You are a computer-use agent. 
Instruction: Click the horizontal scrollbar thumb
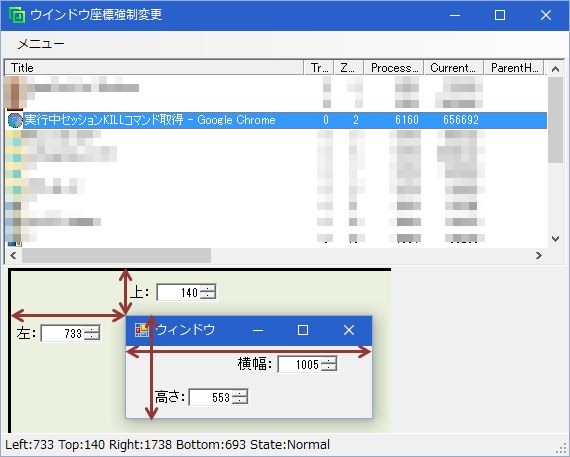[x=116, y=256]
